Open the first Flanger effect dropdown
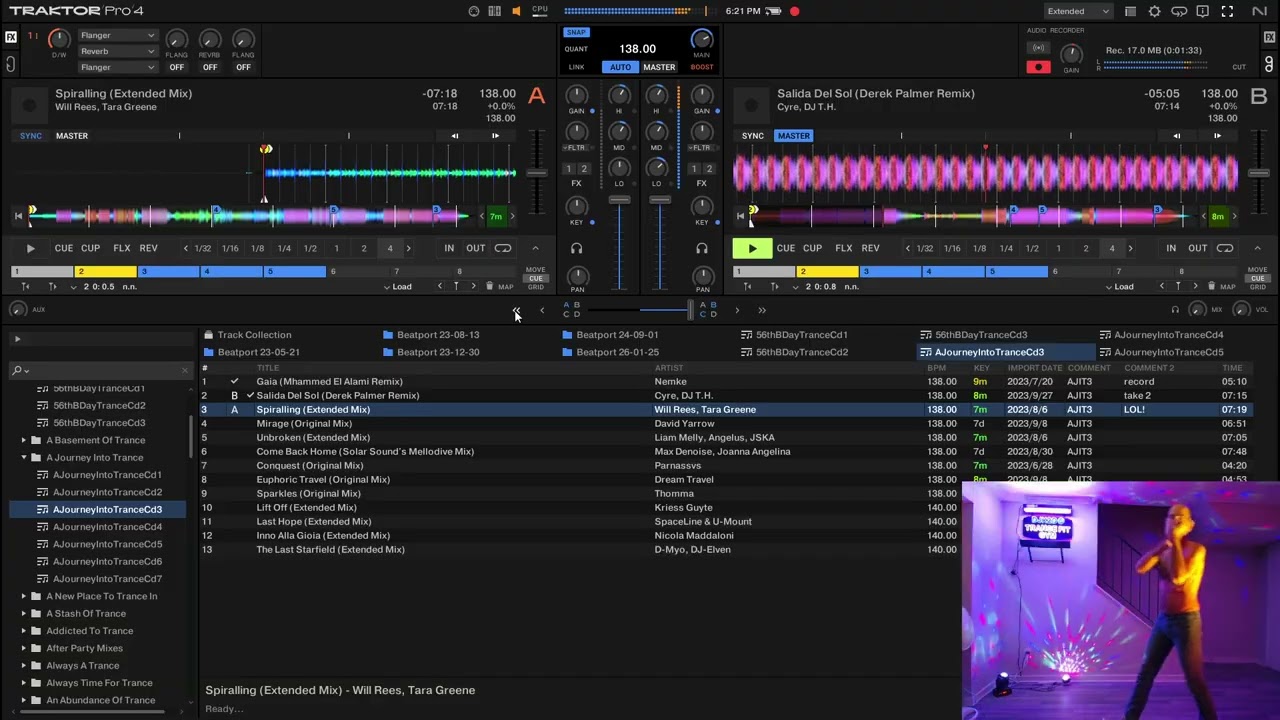 click(118, 36)
